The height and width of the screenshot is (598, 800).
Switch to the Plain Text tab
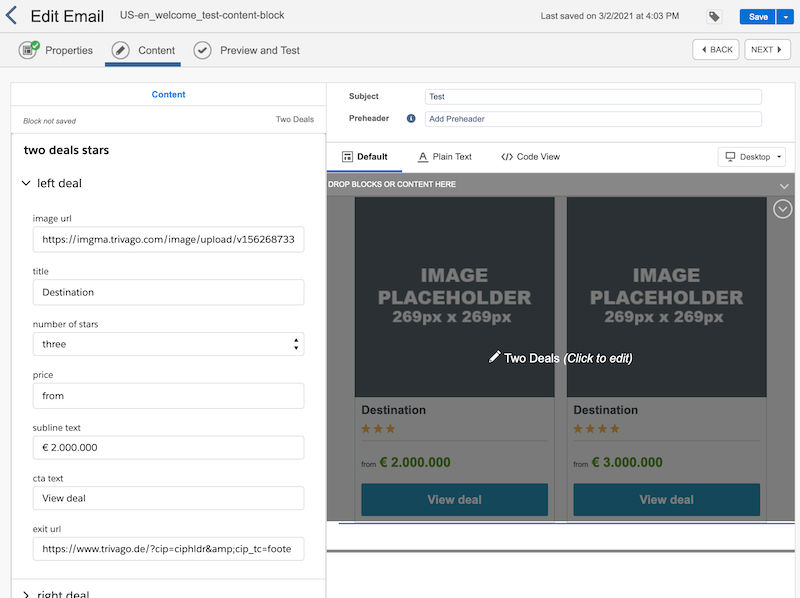pyautogui.click(x=444, y=157)
